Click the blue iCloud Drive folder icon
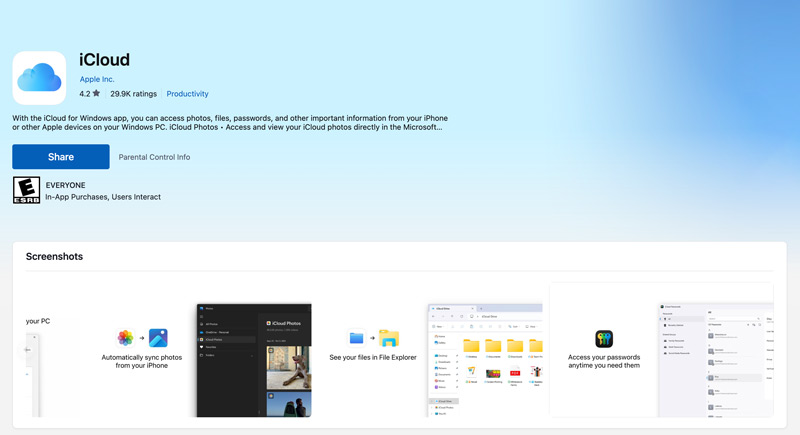 [356, 338]
